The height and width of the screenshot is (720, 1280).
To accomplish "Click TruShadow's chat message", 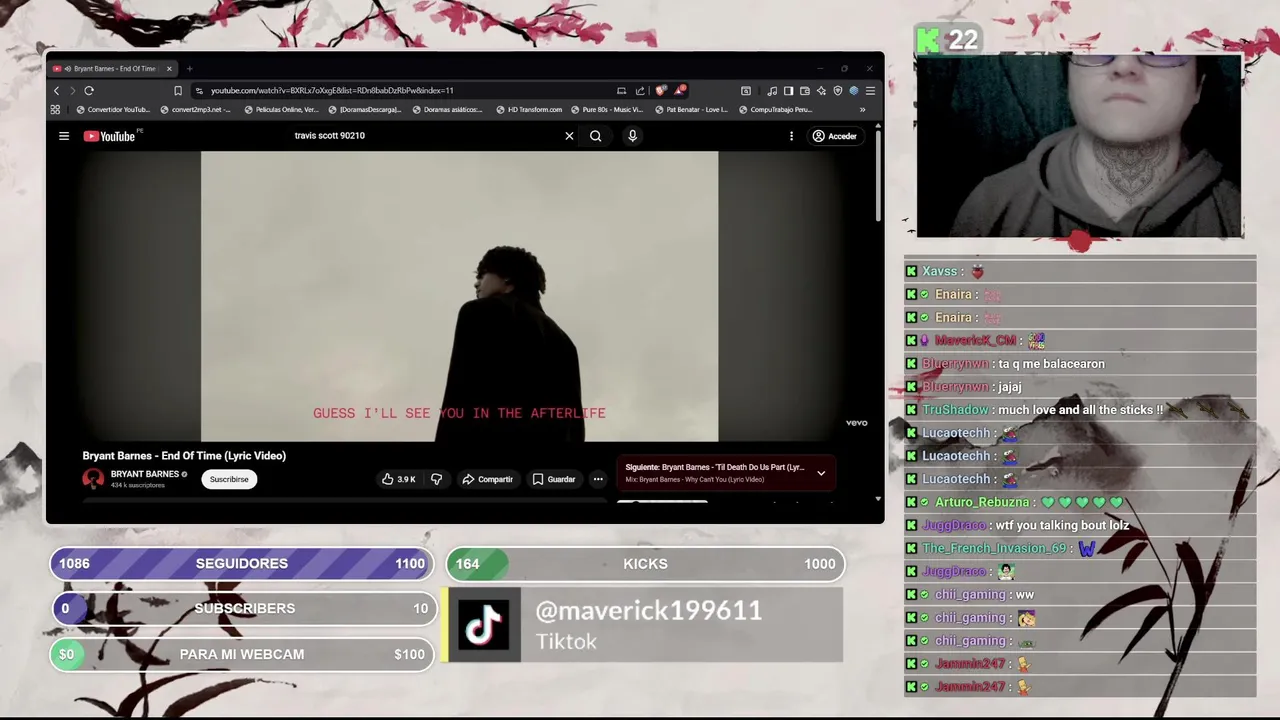I will click(1080, 410).
